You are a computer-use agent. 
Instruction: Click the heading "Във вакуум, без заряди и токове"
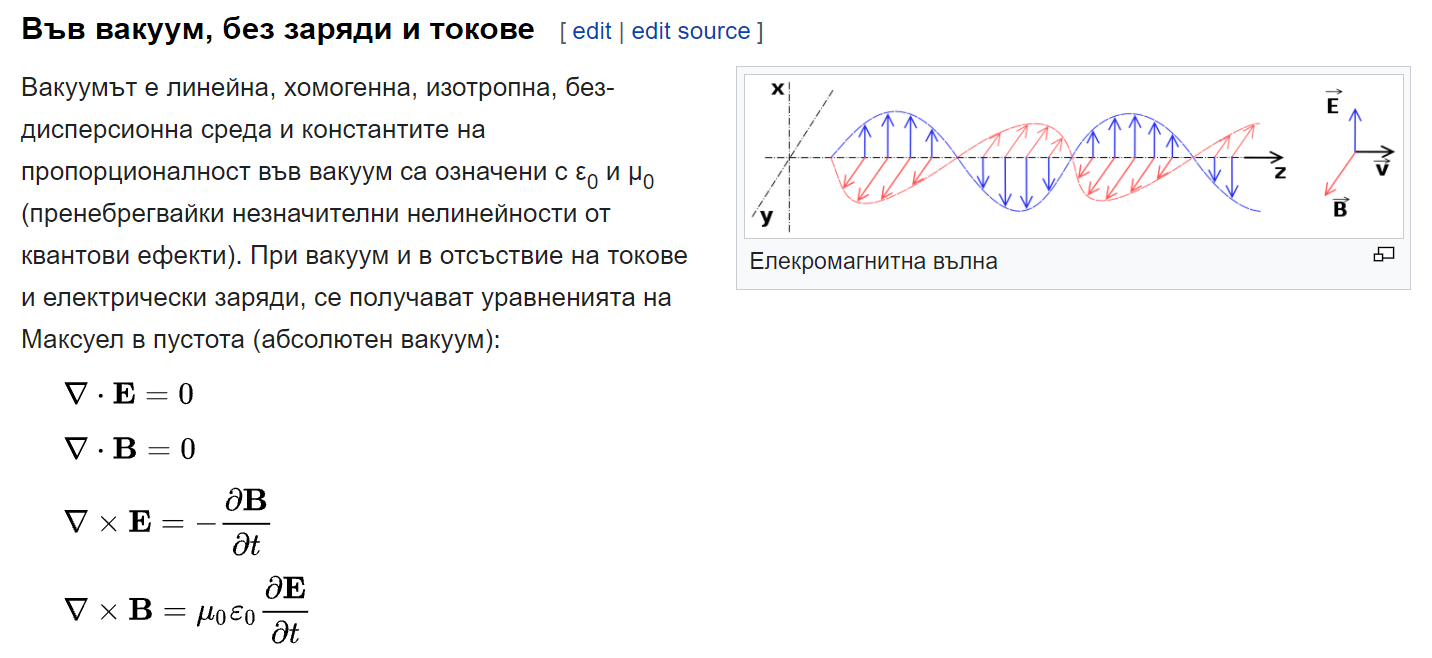pyautogui.click(x=278, y=30)
